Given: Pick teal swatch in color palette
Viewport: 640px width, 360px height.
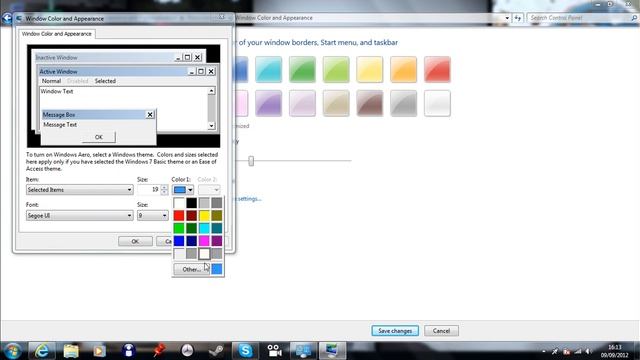Looking at the screenshot, I should point(217,228).
